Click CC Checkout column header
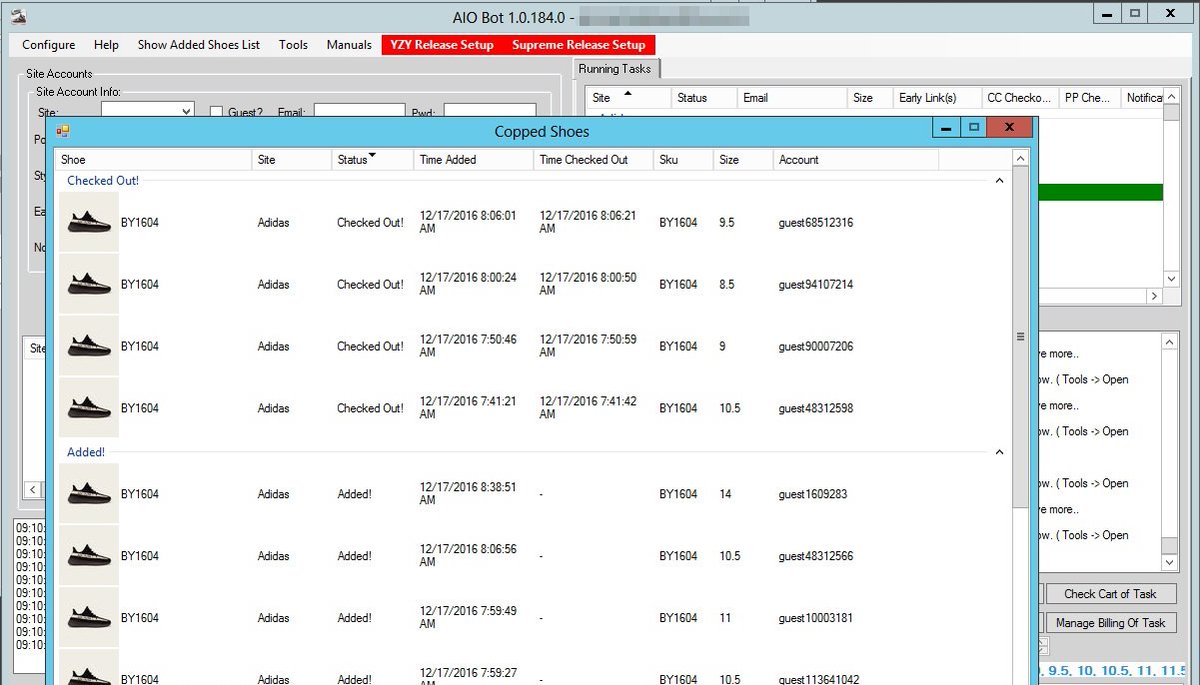The height and width of the screenshot is (685, 1200). coord(1019,97)
